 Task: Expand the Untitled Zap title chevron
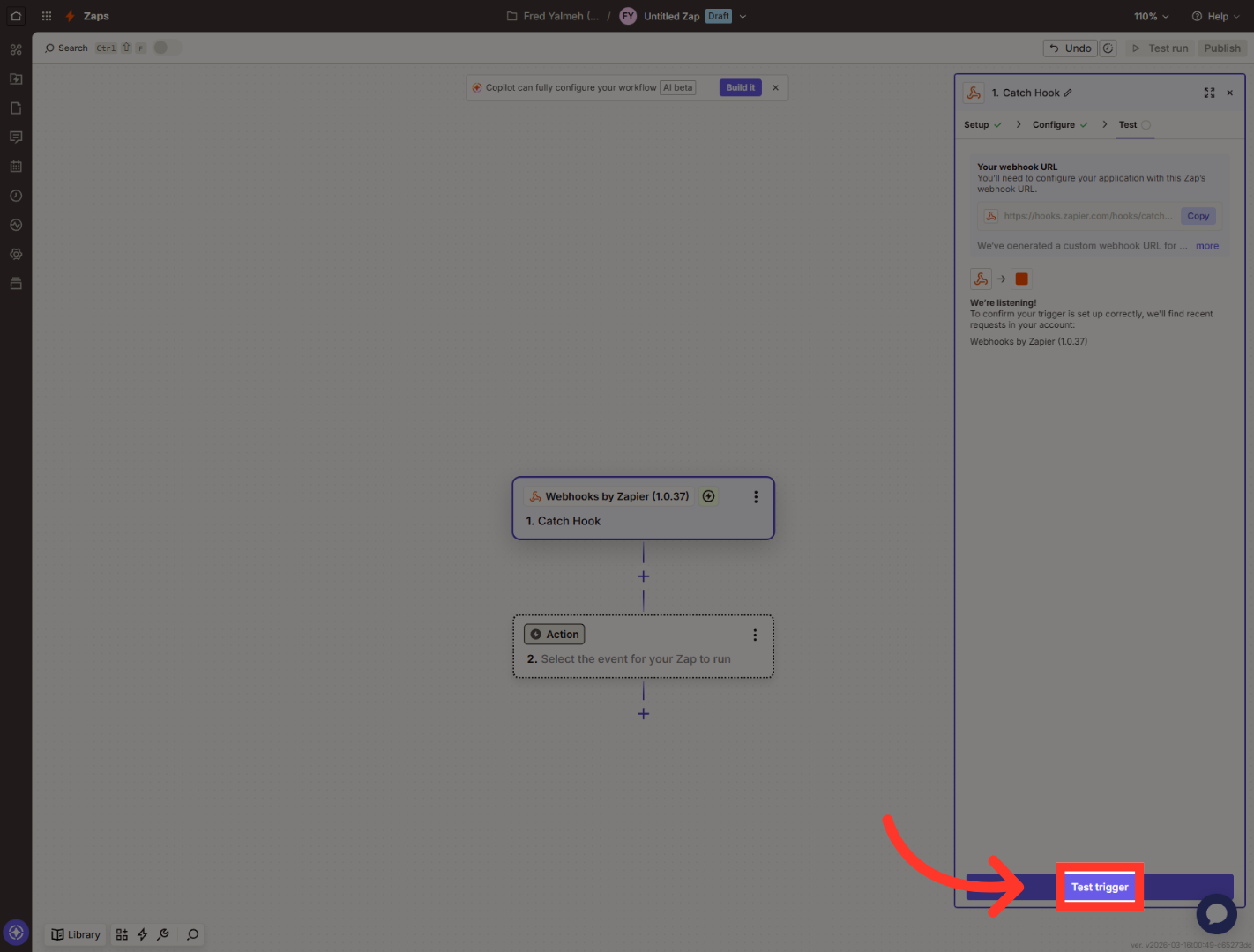[743, 16]
